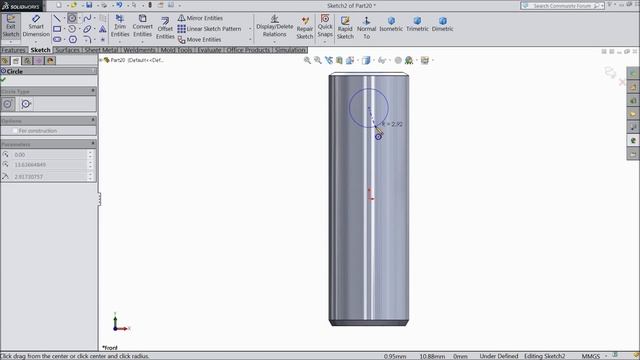This screenshot has height=360, width=640.
Task: Click Linear Sketch Pattern
Action: point(209,29)
